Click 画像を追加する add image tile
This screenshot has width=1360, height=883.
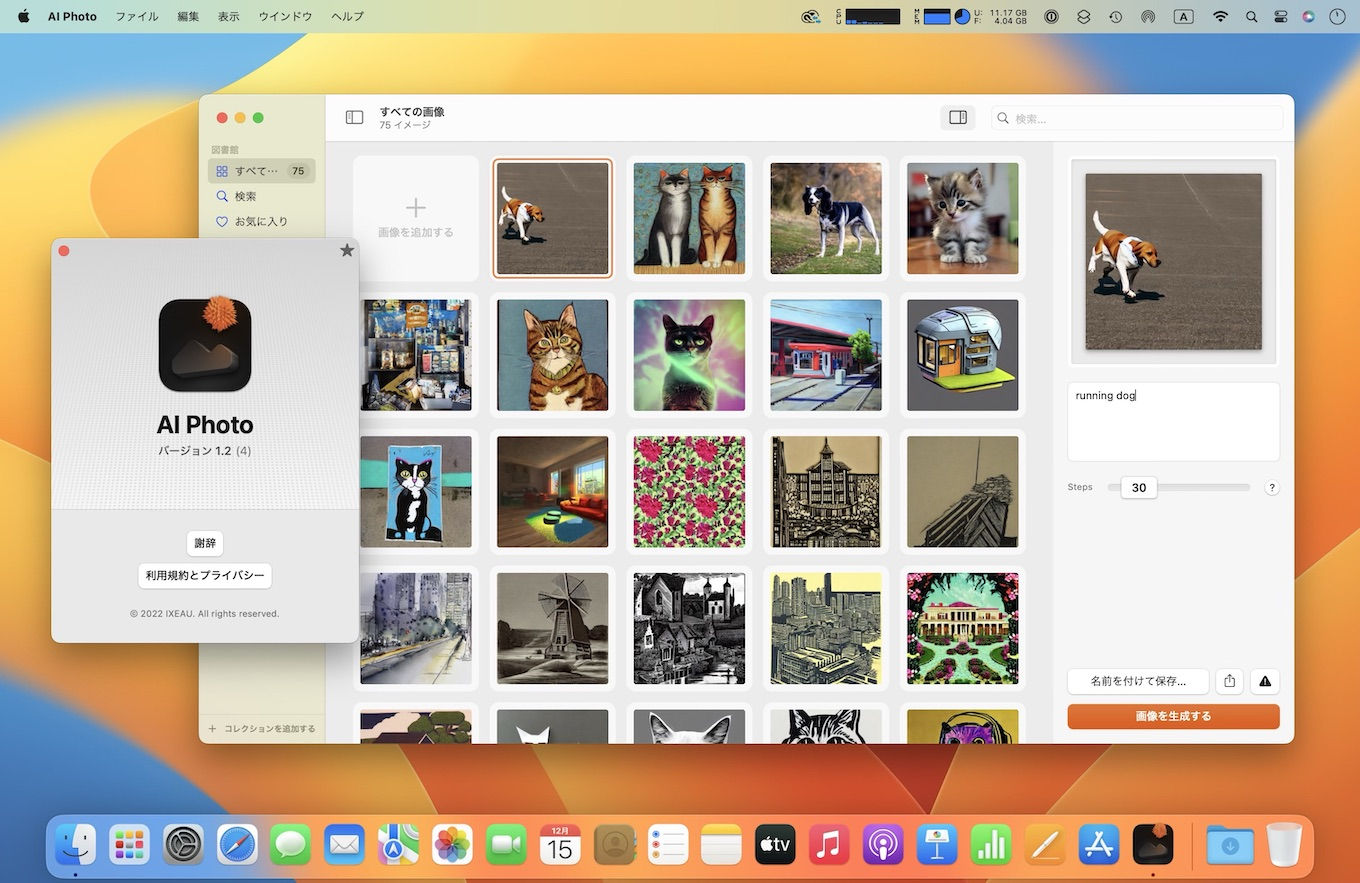(416, 218)
